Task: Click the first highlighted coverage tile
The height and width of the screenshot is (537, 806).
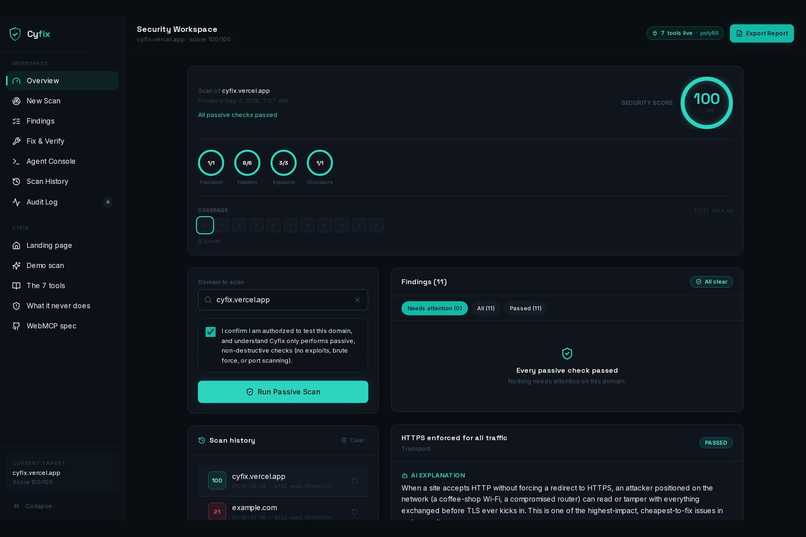Action: coord(205,225)
